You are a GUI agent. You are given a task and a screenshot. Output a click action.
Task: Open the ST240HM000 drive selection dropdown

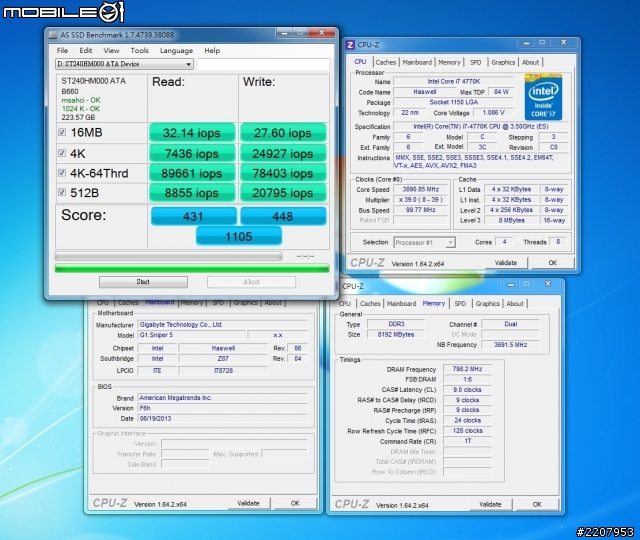point(124,64)
